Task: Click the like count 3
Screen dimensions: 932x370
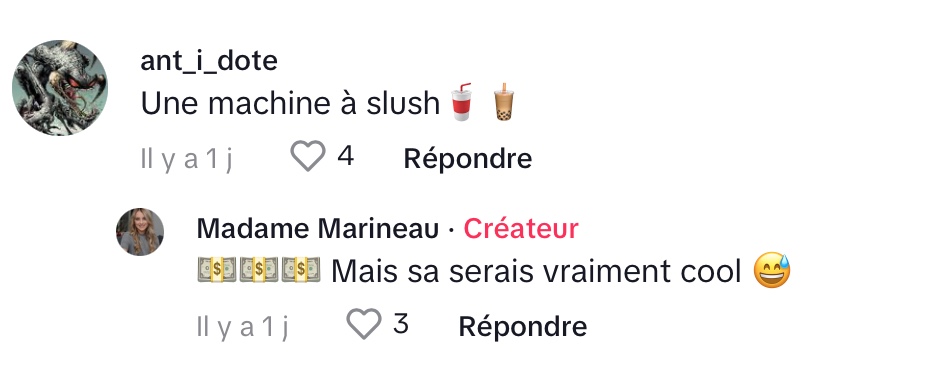Action: pyautogui.click(x=401, y=324)
